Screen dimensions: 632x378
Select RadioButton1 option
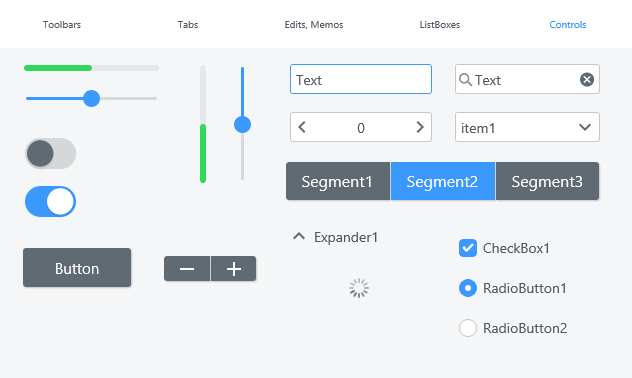point(468,288)
